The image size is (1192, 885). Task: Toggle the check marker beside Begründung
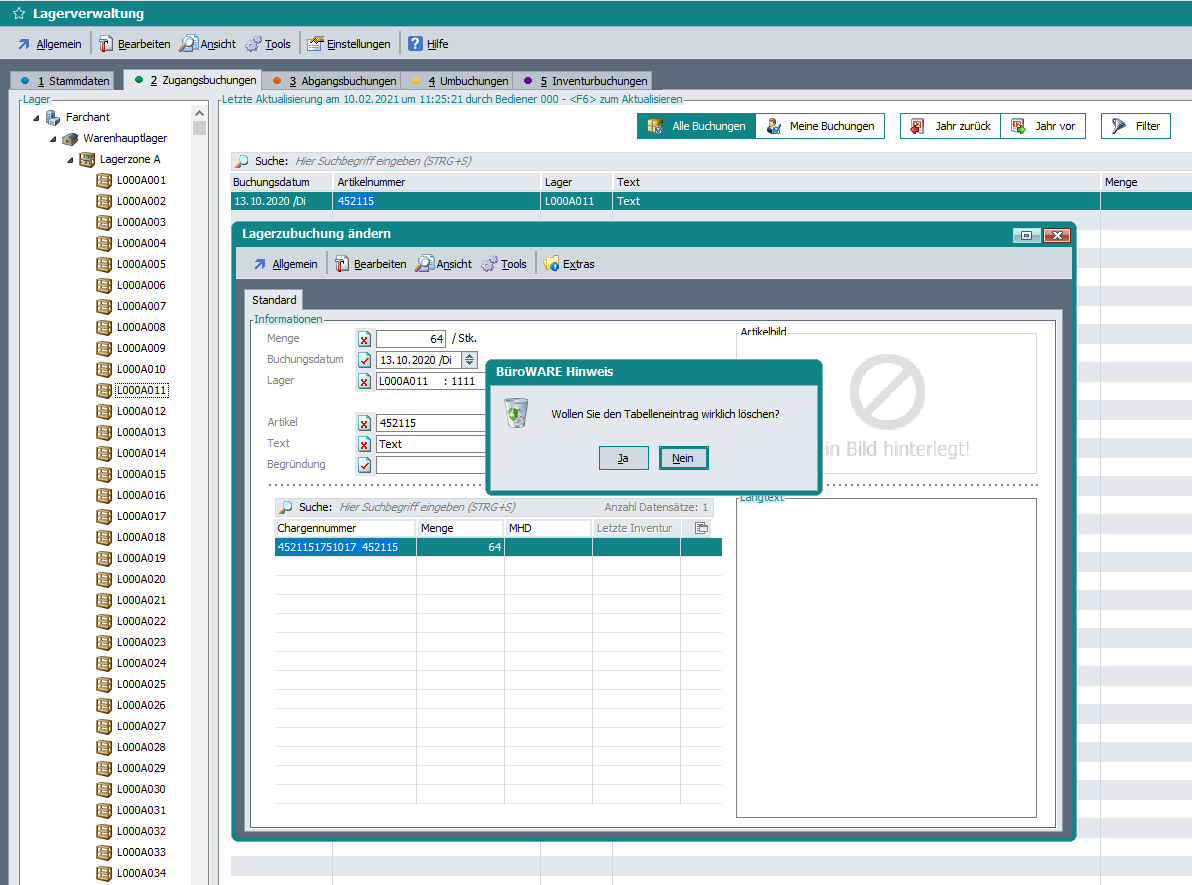(x=364, y=465)
